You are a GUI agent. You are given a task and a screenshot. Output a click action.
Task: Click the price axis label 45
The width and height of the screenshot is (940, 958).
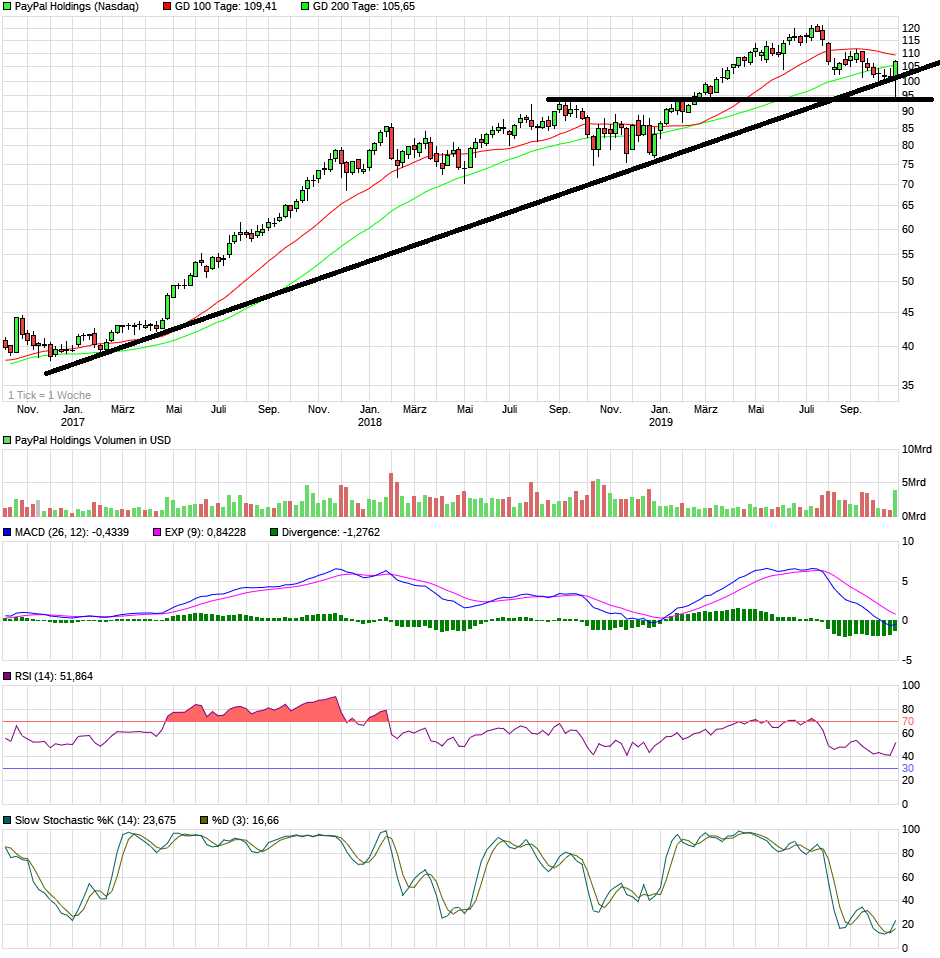[x=908, y=313]
